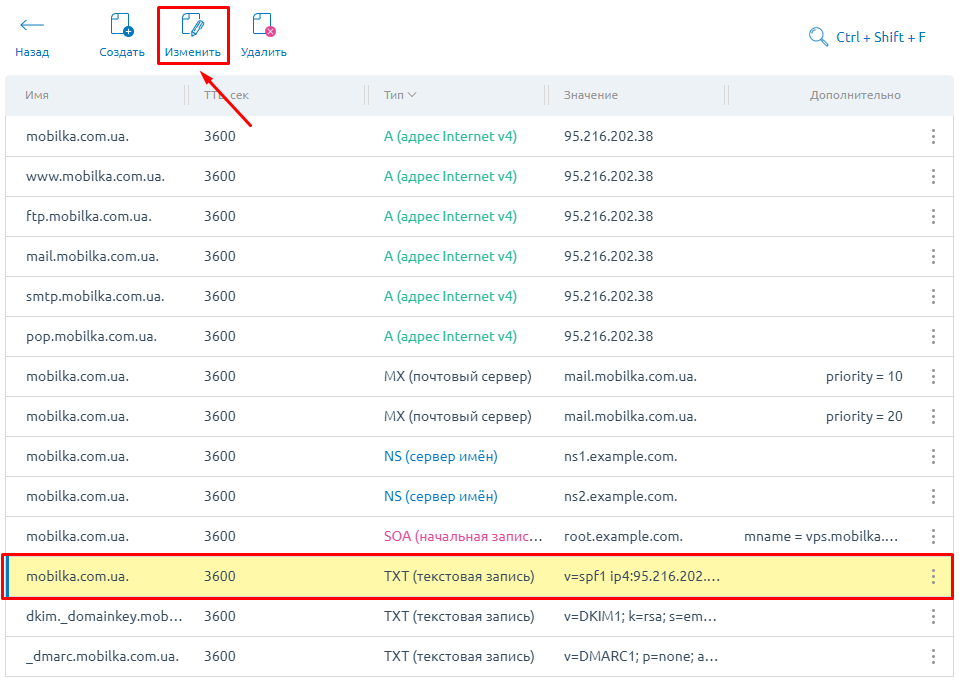The height and width of the screenshot is (688, 959).
Task: Click NS type cell for ns1.example.com. row
Action: (440, 457)
